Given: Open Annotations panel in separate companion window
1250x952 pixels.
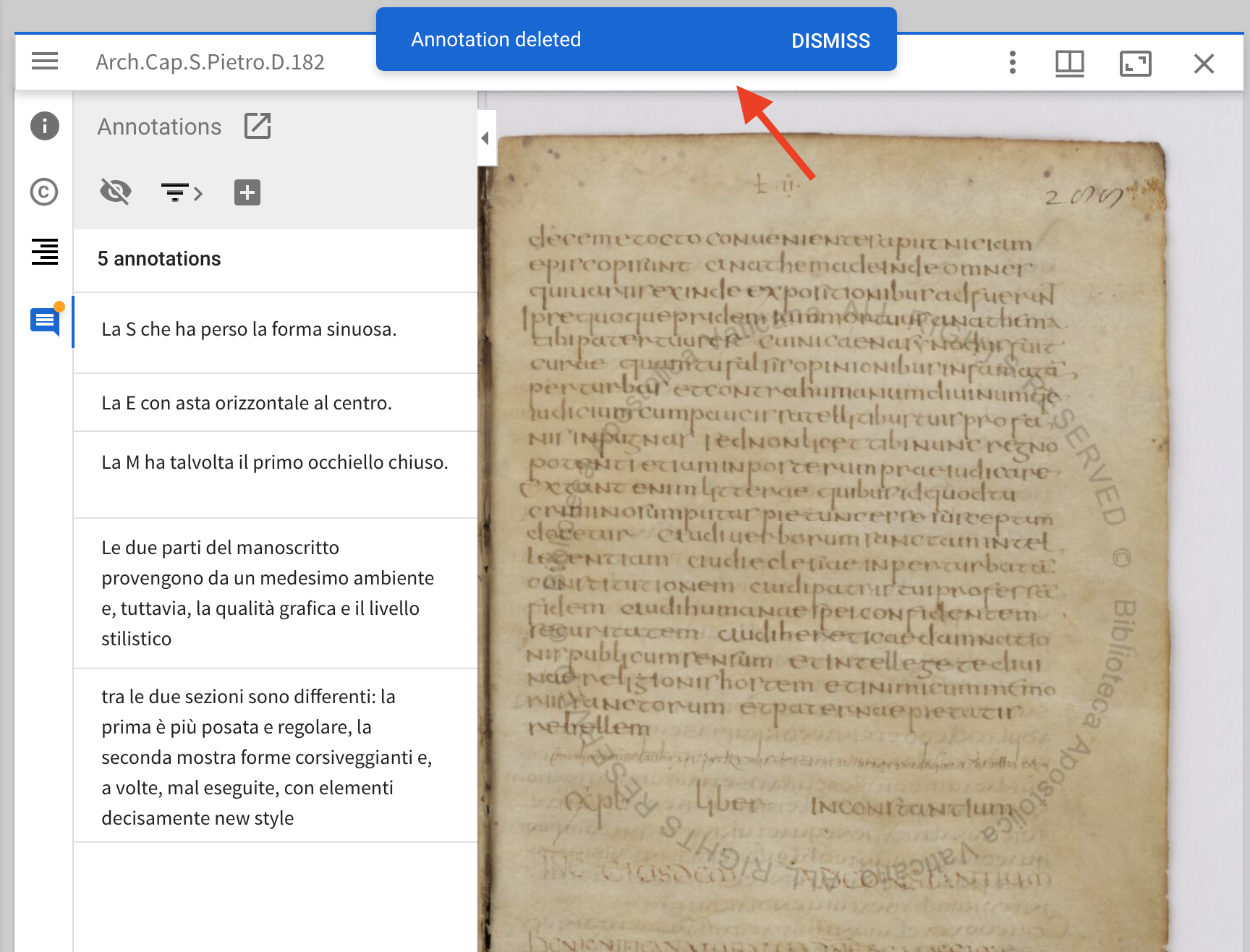Looking at the screenshot, I should point(258,126).
